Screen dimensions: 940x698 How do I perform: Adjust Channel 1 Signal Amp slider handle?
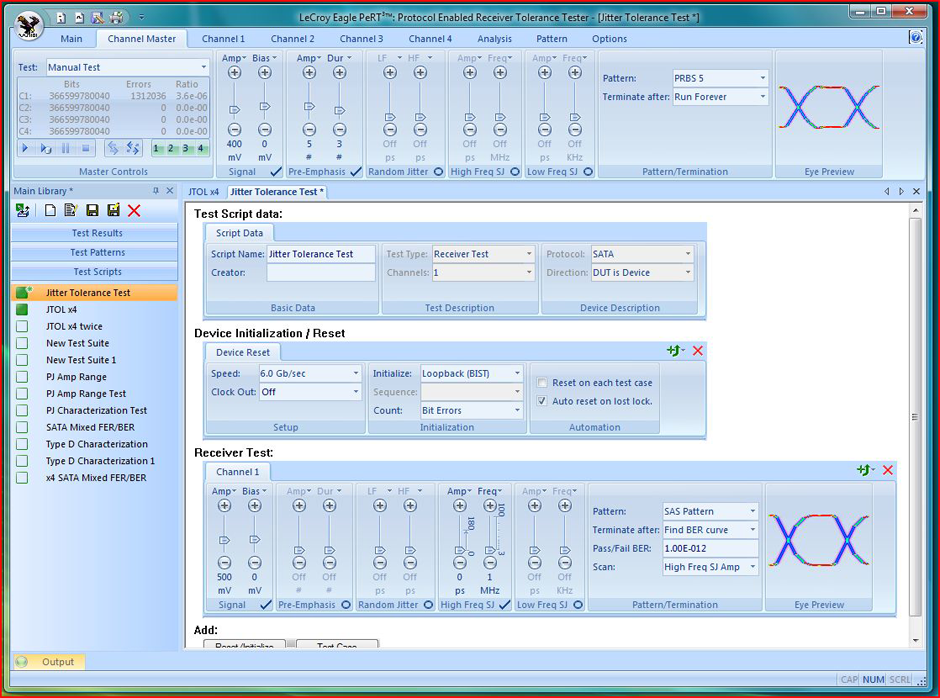pos(224,540)
